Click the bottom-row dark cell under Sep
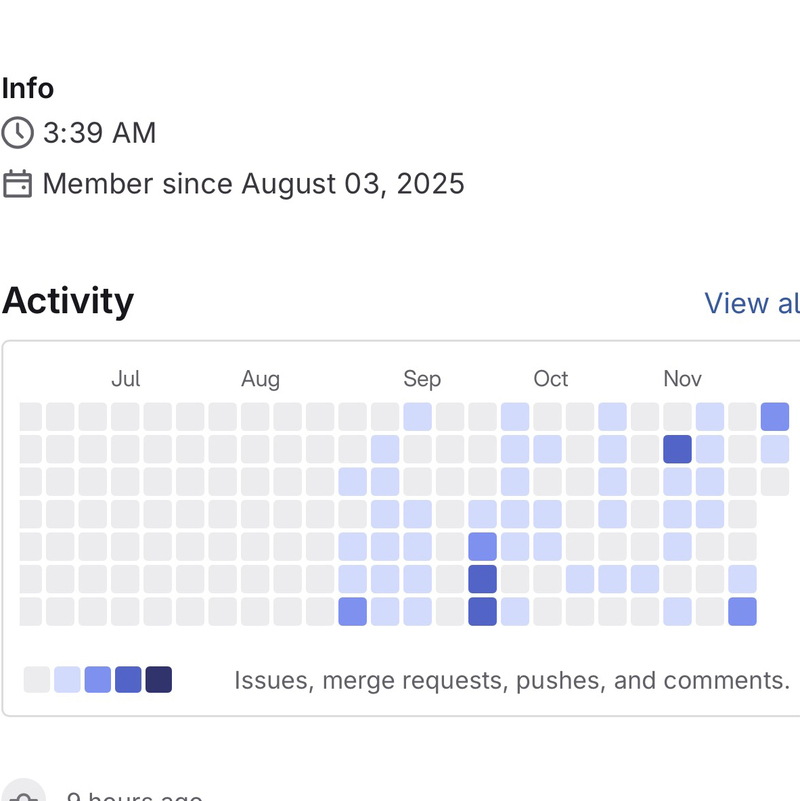The height and width of the screenshot is (801, 800). coord(482,611)
